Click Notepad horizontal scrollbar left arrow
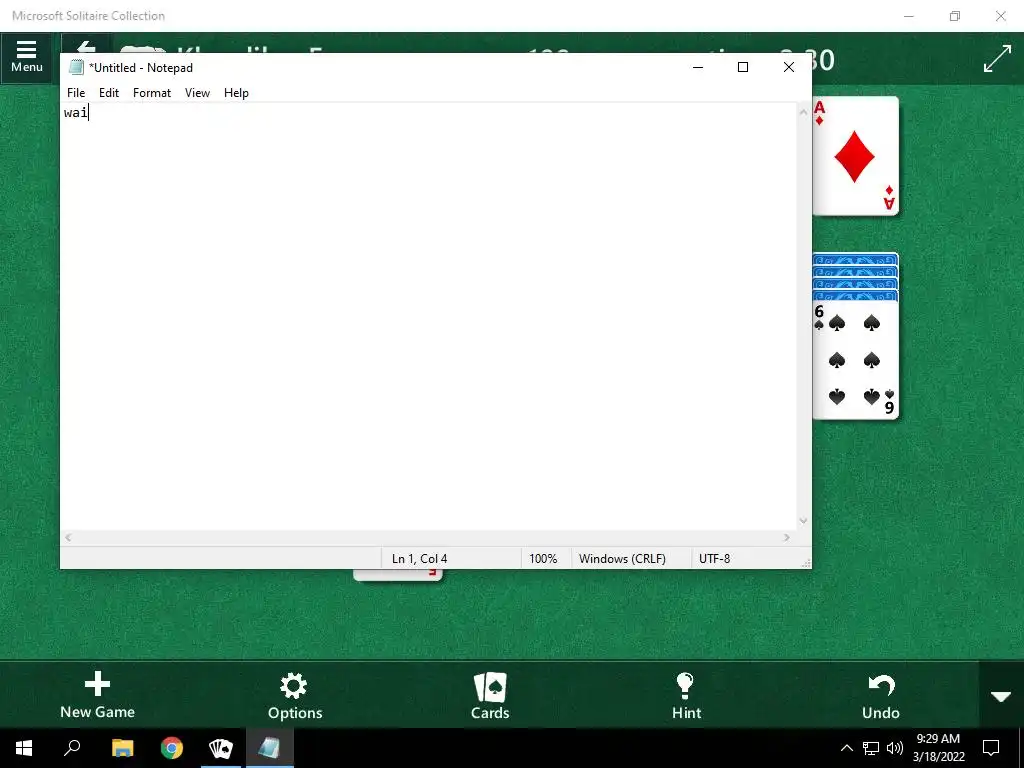The image size is (1024, 768). click(x=68, y=537)
